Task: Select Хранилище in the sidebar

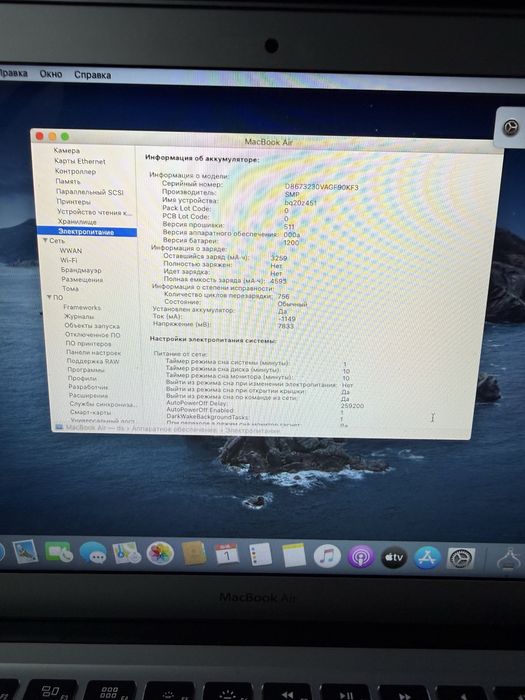Action: (x=77, y=221)
